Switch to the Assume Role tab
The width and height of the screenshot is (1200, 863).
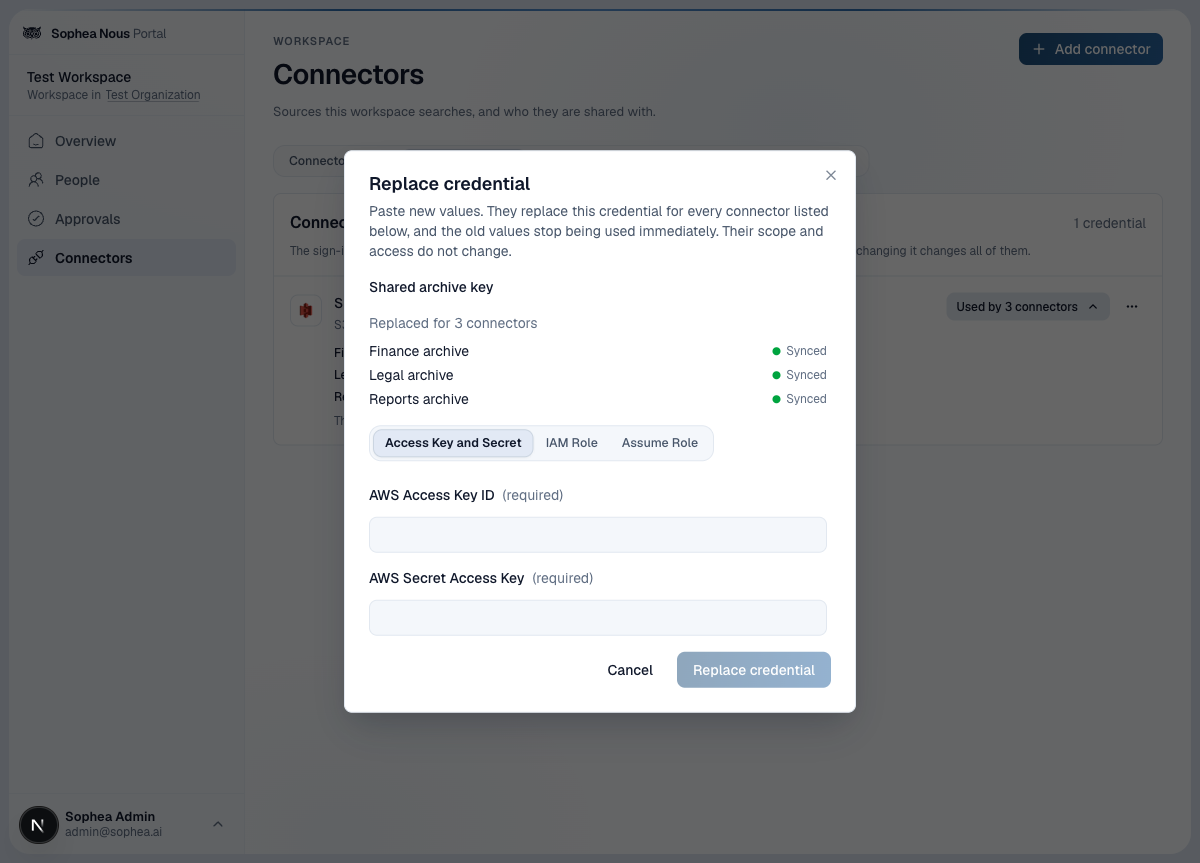[x=660, y=443]
